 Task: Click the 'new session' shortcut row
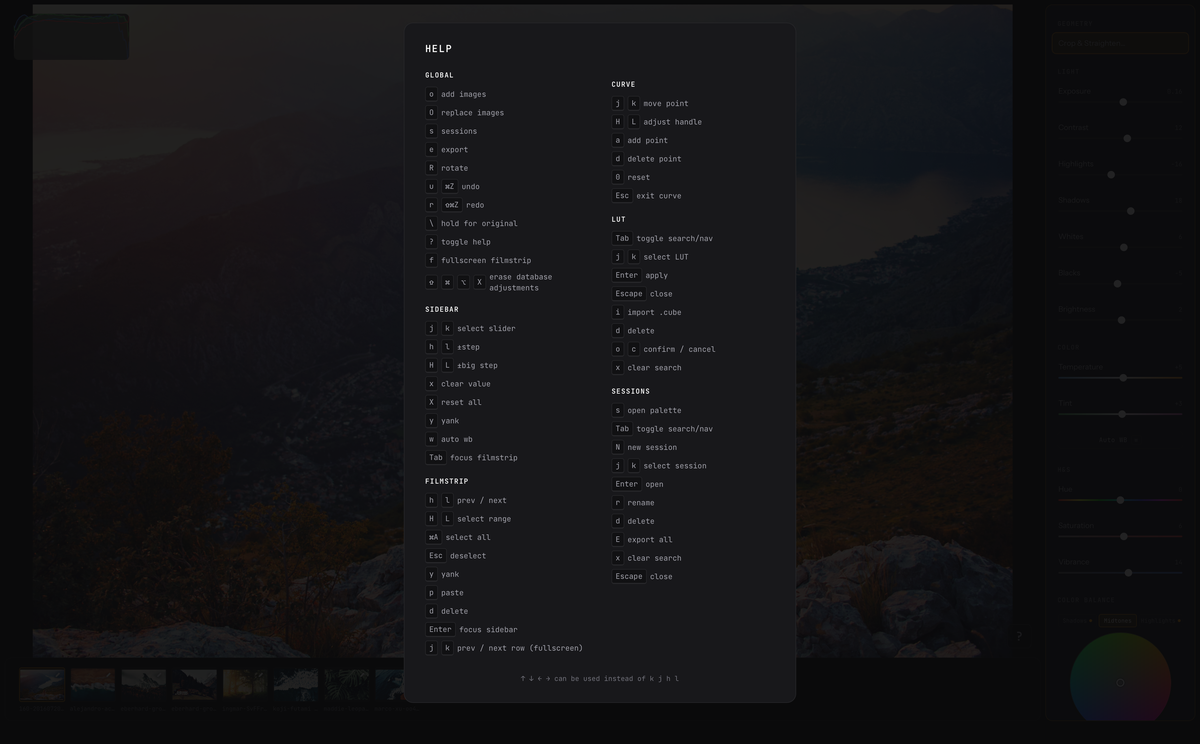pos(645,447)
